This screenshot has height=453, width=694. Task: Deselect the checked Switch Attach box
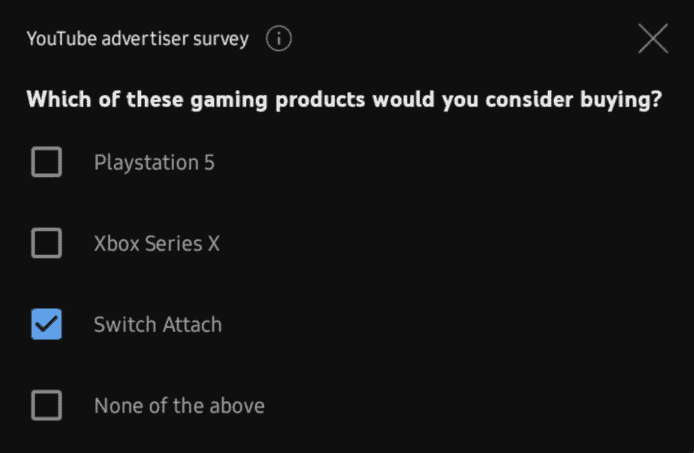tap(47, 324)
